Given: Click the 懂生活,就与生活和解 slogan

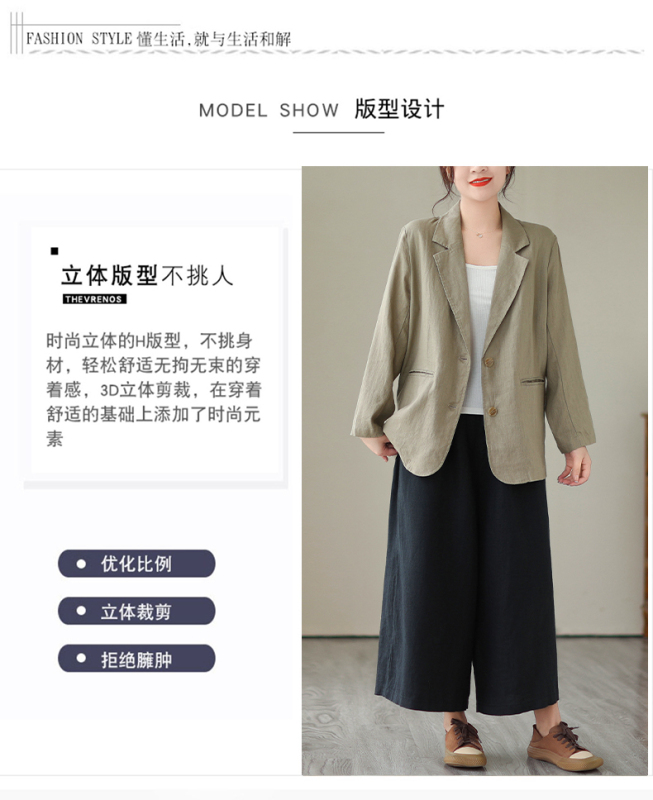Looking at the screenshot, I should pyautogui.click(x=214, y=39).
